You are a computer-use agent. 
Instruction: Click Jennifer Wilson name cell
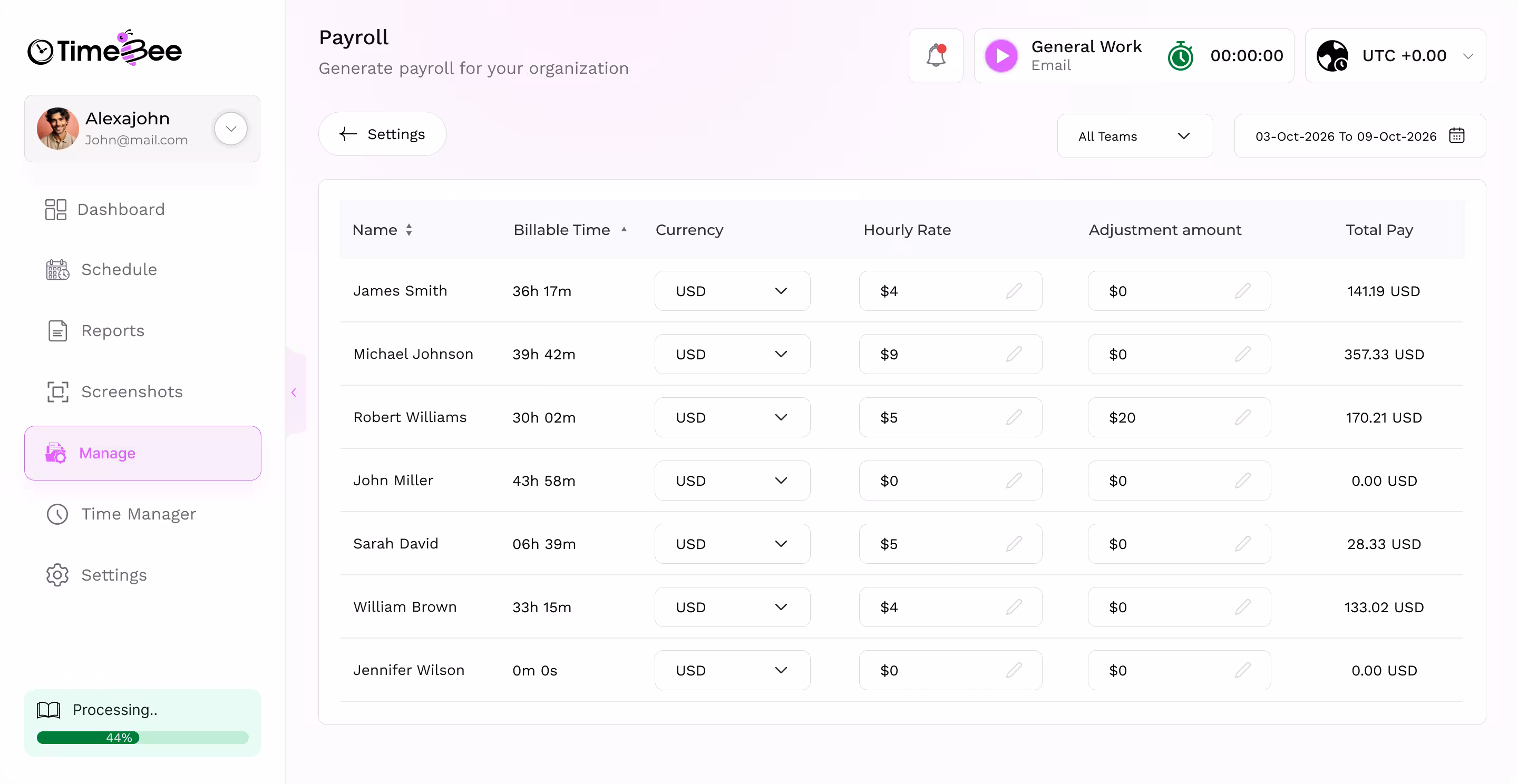408,670
